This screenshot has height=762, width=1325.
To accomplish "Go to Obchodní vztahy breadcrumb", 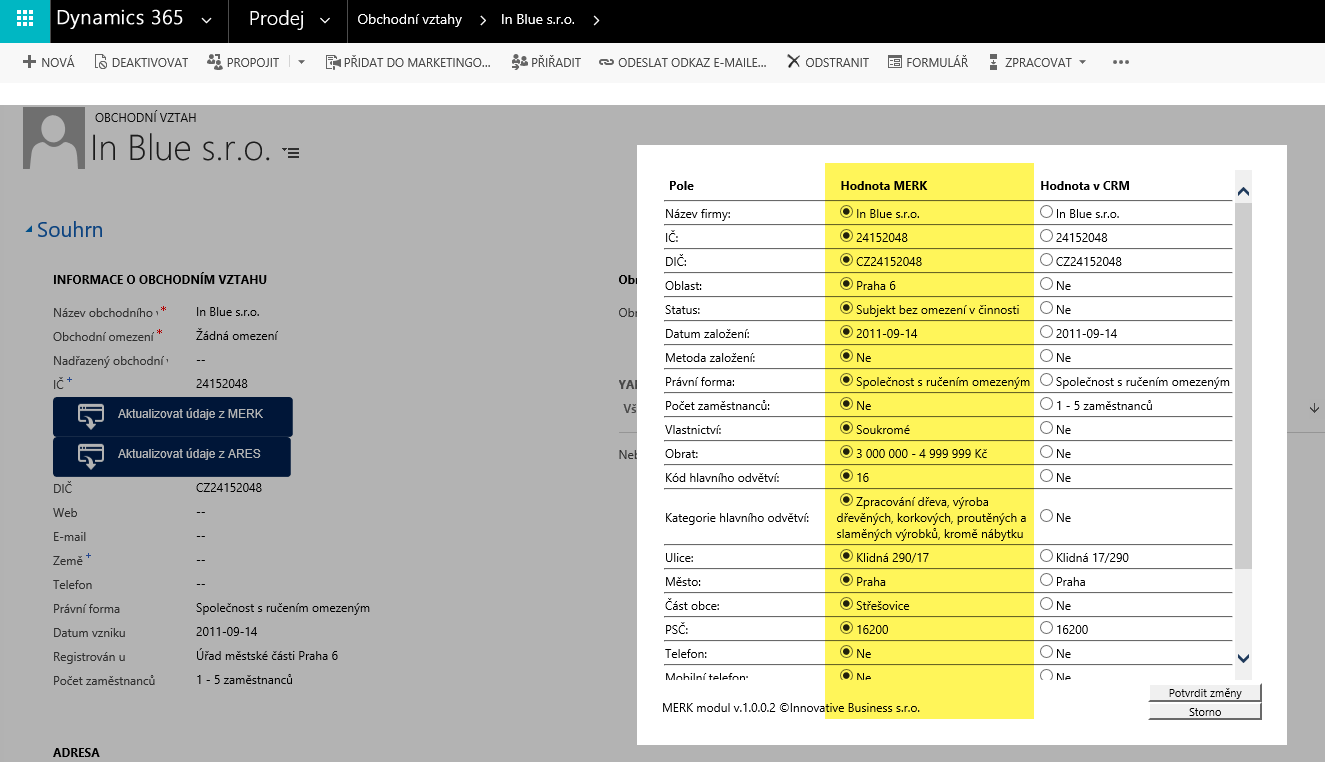I will (411, 21).
